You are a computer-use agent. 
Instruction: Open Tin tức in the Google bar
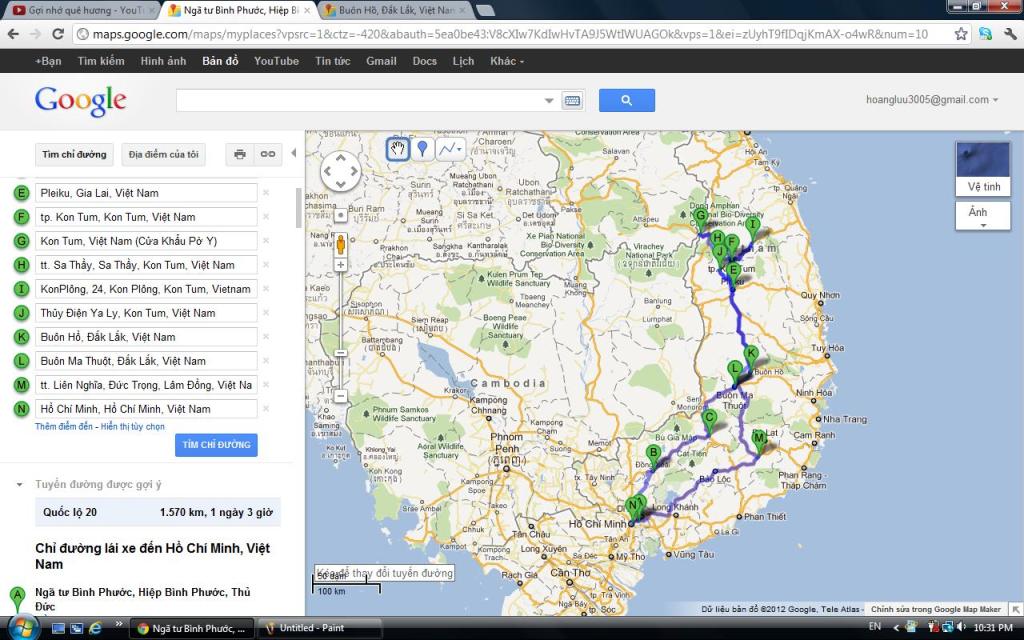[x=332, y=61]
